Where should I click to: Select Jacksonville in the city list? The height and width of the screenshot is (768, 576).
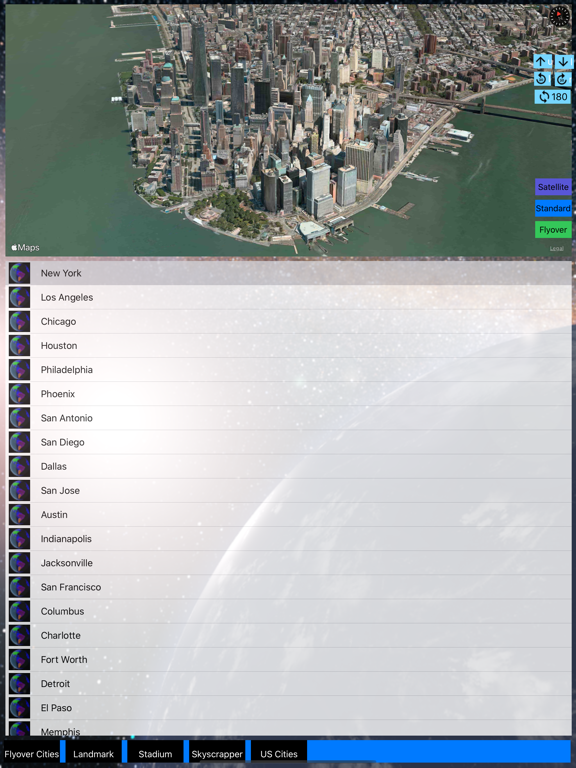[289, 563]
